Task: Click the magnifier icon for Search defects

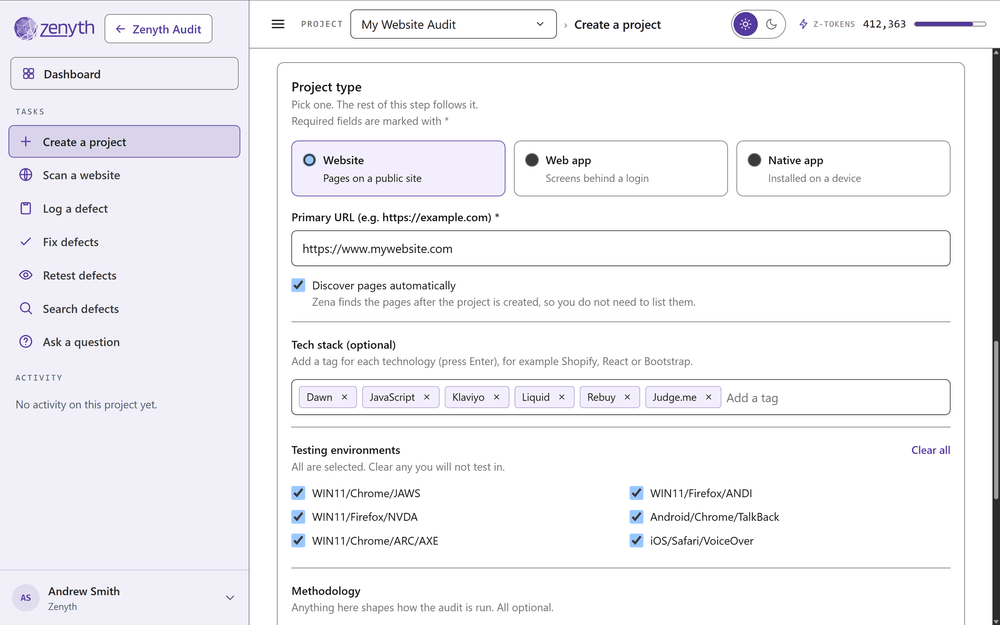Action: (x=26, y=309)
